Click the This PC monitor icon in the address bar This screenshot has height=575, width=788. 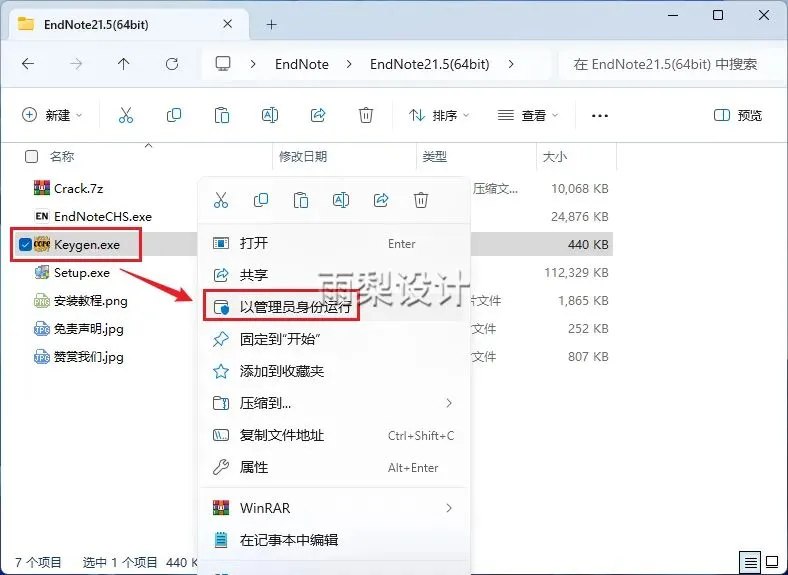coord(223,64)
